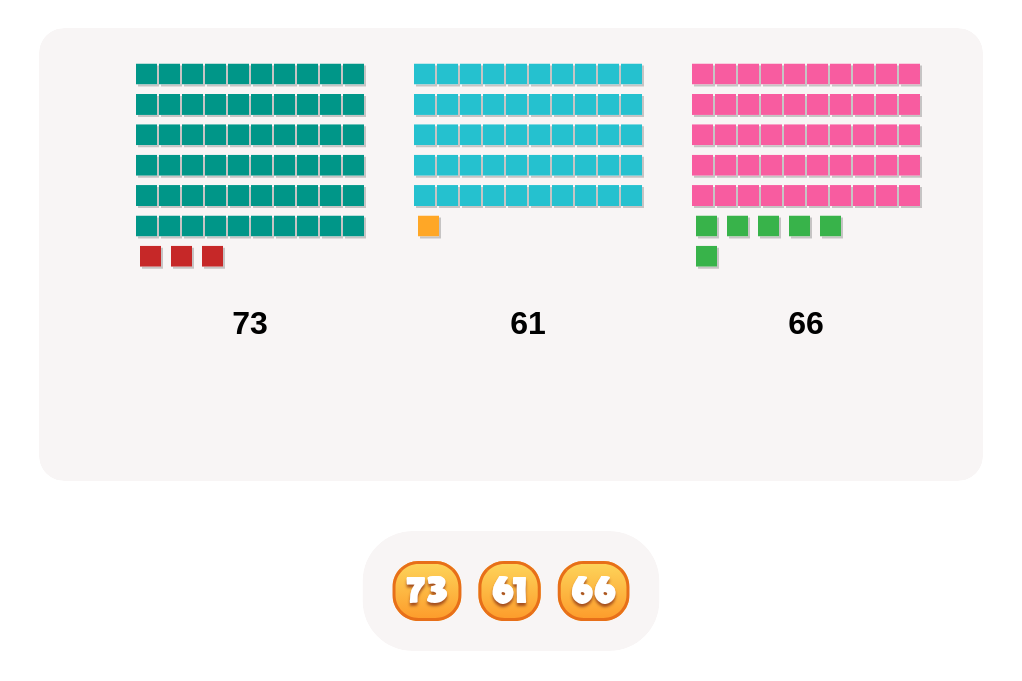This screenshot has height=681, width=1022.
Task: Click the middle red unit square
Action: 182,257
